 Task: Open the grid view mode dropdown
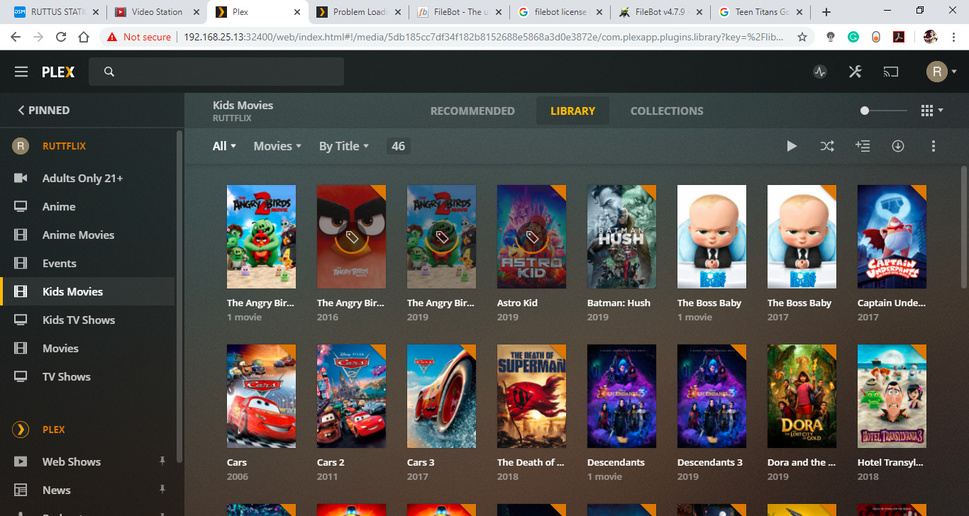tap(932, 111)
